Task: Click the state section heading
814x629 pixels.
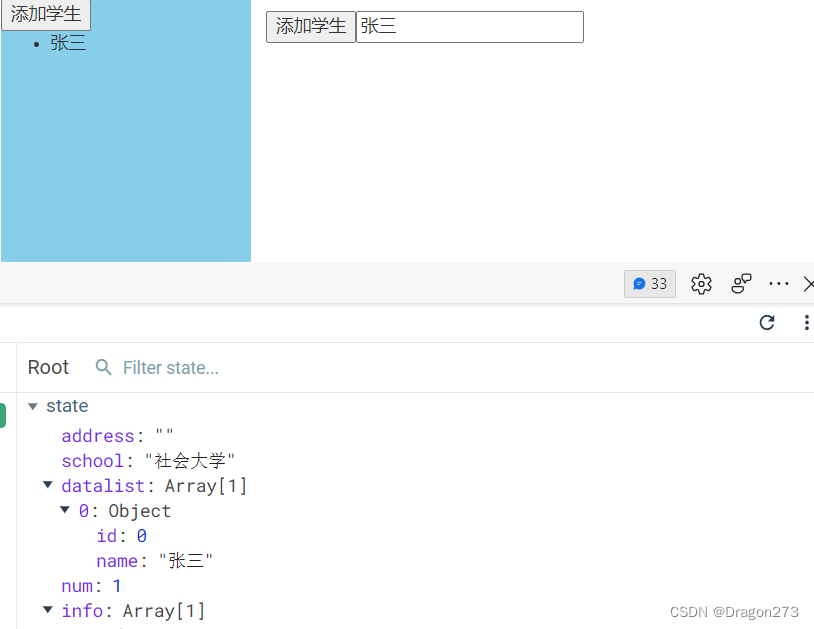Action: [x=67, y=406]
